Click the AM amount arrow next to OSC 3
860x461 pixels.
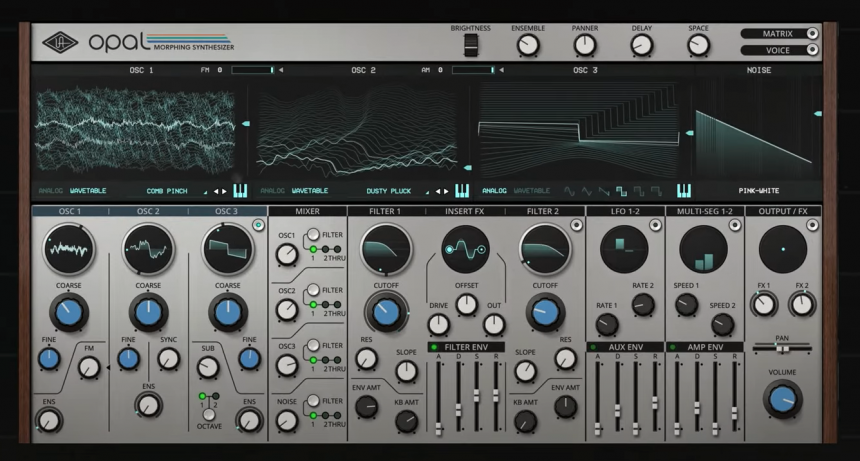click(502, 70)
